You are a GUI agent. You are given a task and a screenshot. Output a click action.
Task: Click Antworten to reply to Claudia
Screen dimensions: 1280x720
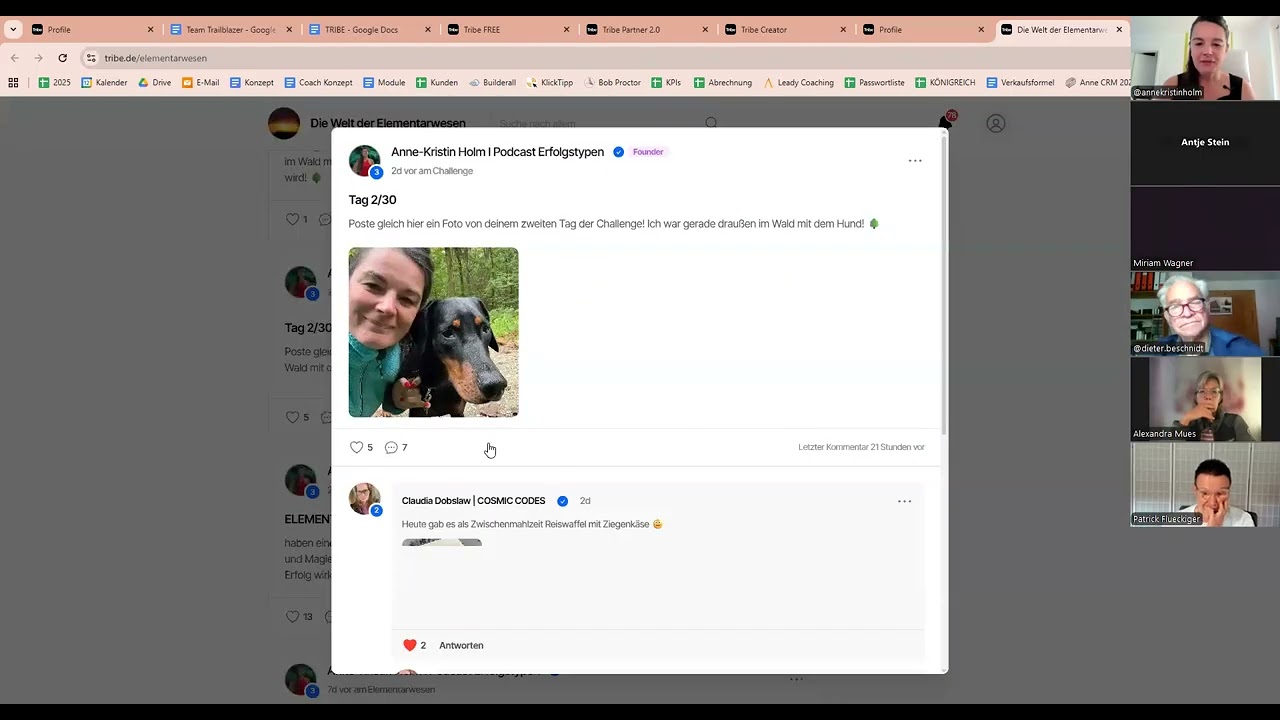click(461, 645)
